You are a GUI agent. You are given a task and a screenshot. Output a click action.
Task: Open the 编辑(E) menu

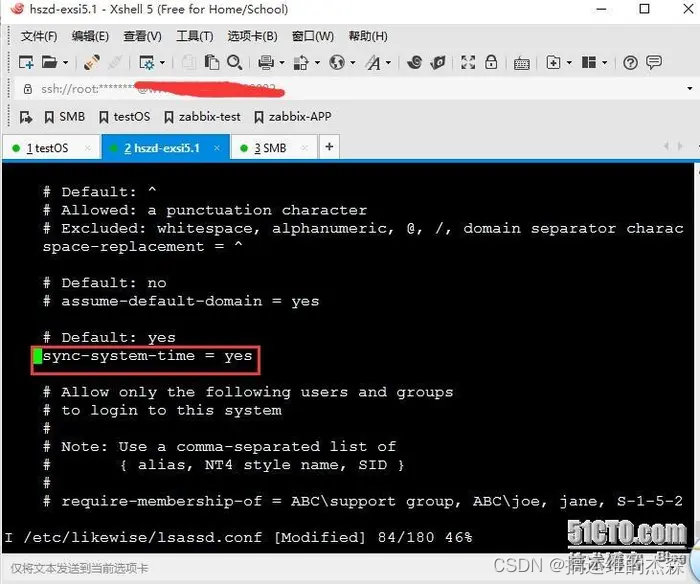pos(90,36)
